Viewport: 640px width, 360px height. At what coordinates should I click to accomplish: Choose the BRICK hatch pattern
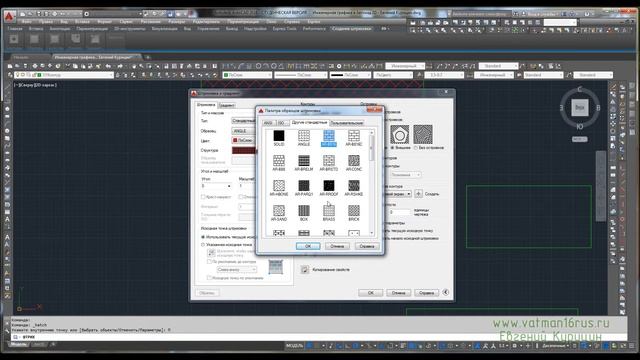click(353, 211)
